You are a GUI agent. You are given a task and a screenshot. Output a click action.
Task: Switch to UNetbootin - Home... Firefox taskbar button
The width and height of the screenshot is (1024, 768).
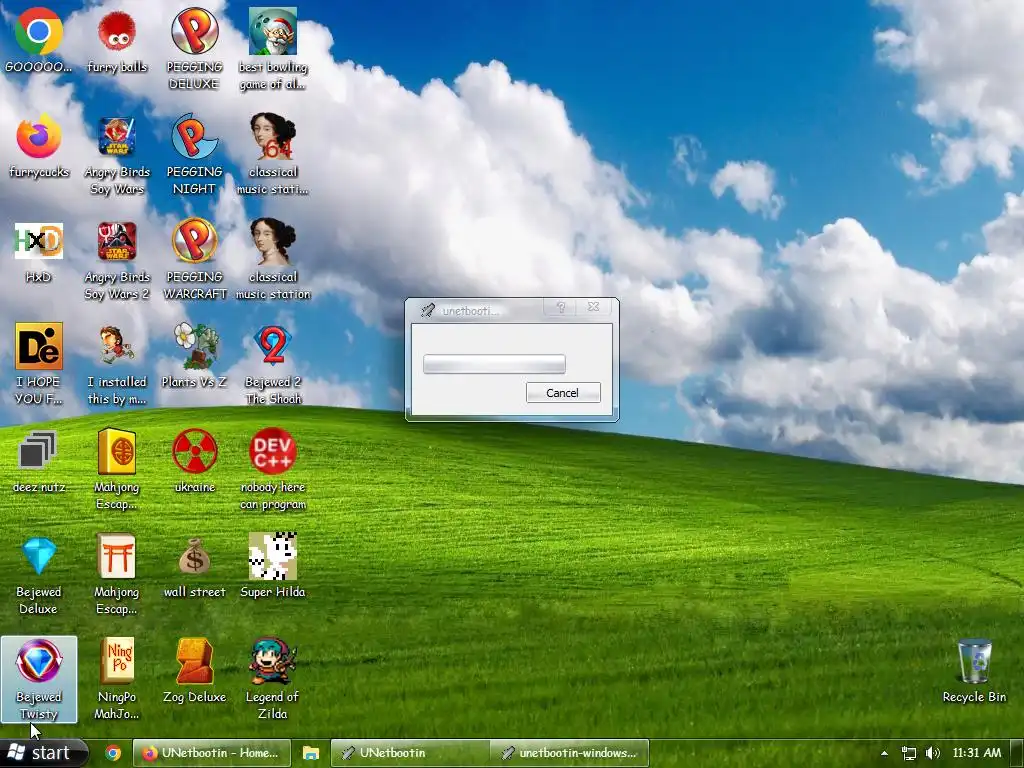(x=212, y=753)
